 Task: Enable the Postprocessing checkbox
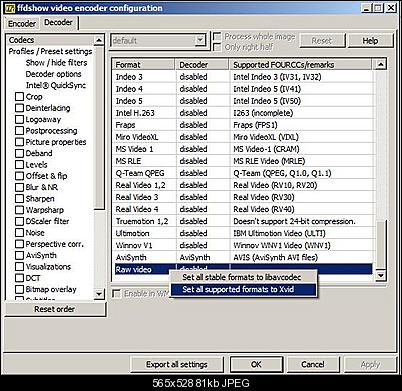pos(19,131)
